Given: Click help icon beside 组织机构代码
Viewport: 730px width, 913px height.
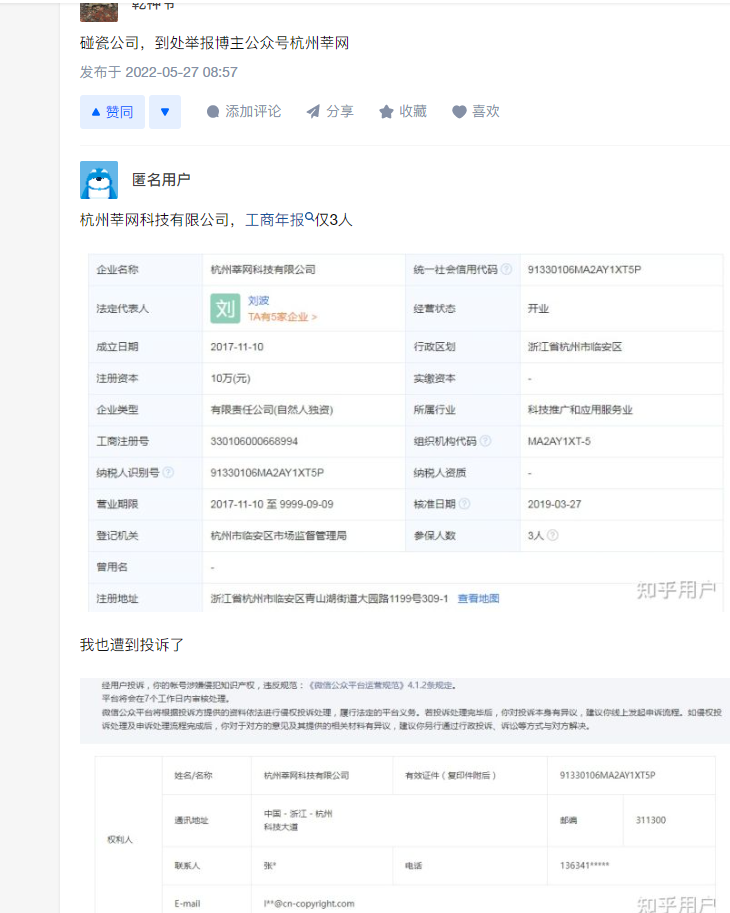Looking at the screenshot, I should click(485, 441).
